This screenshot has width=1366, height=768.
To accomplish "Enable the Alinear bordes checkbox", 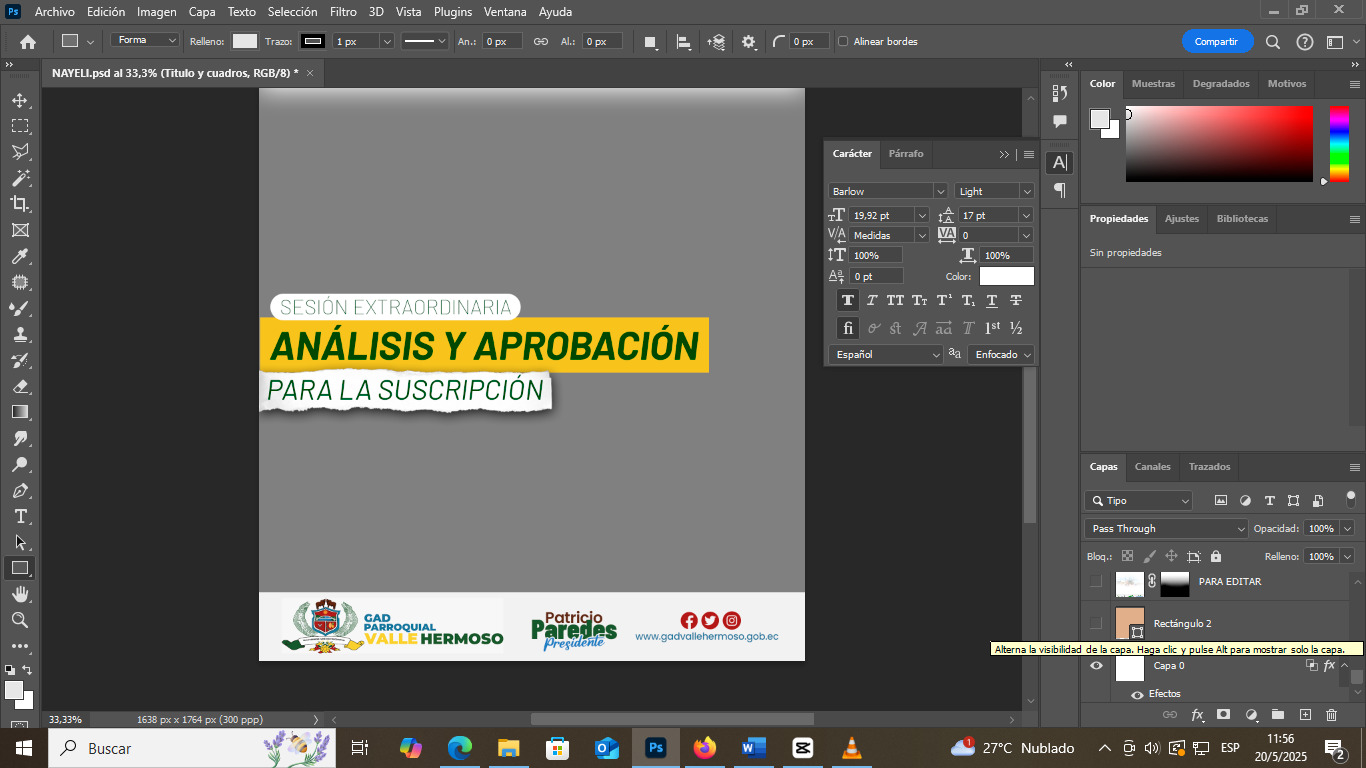I will 843,42.
